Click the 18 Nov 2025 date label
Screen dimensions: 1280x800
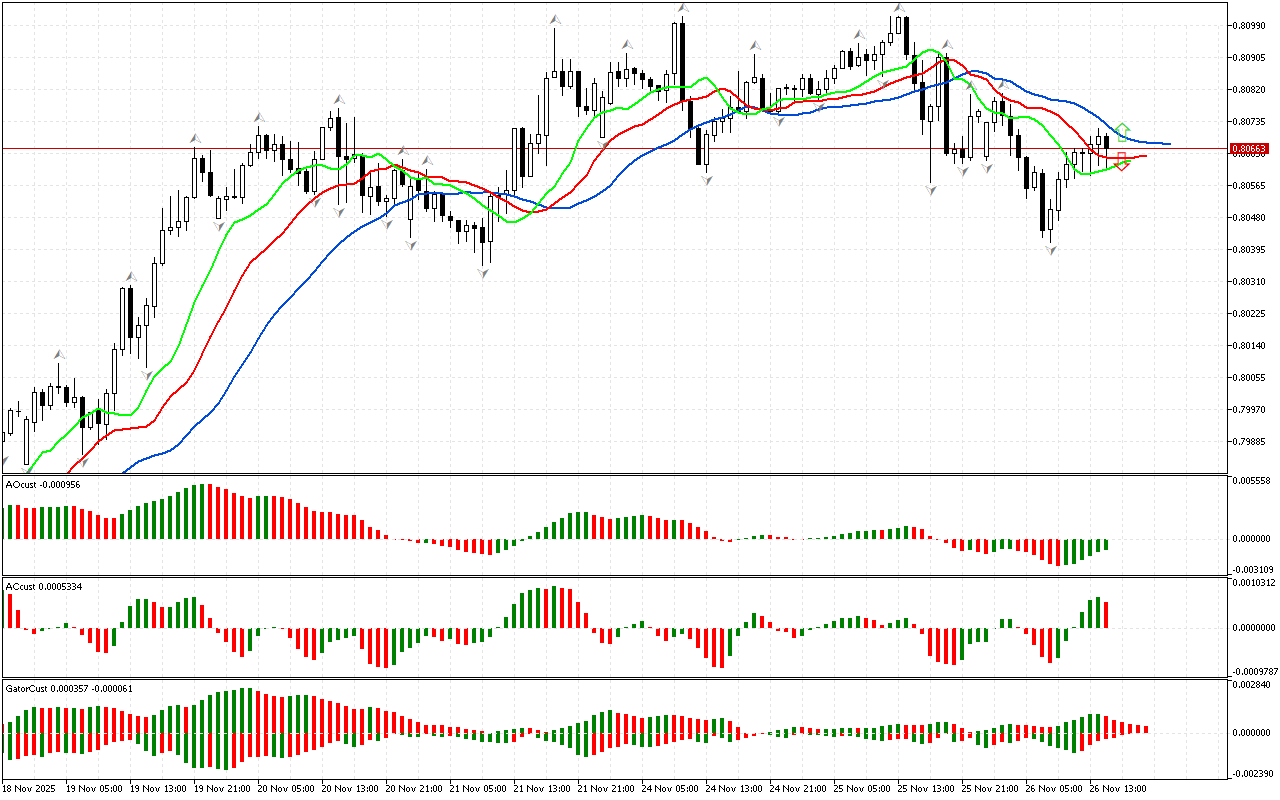29,788
